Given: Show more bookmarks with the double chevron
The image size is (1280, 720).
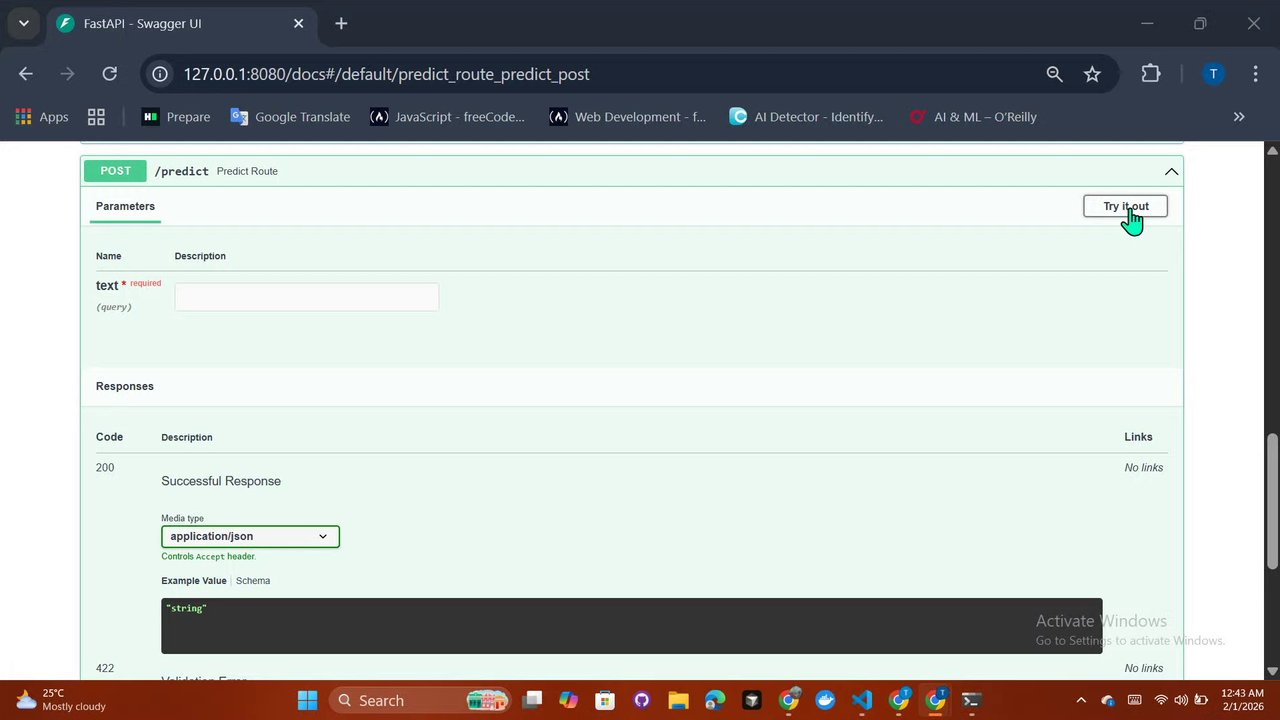Looking at the screenshot, I should click(1239, 117).
